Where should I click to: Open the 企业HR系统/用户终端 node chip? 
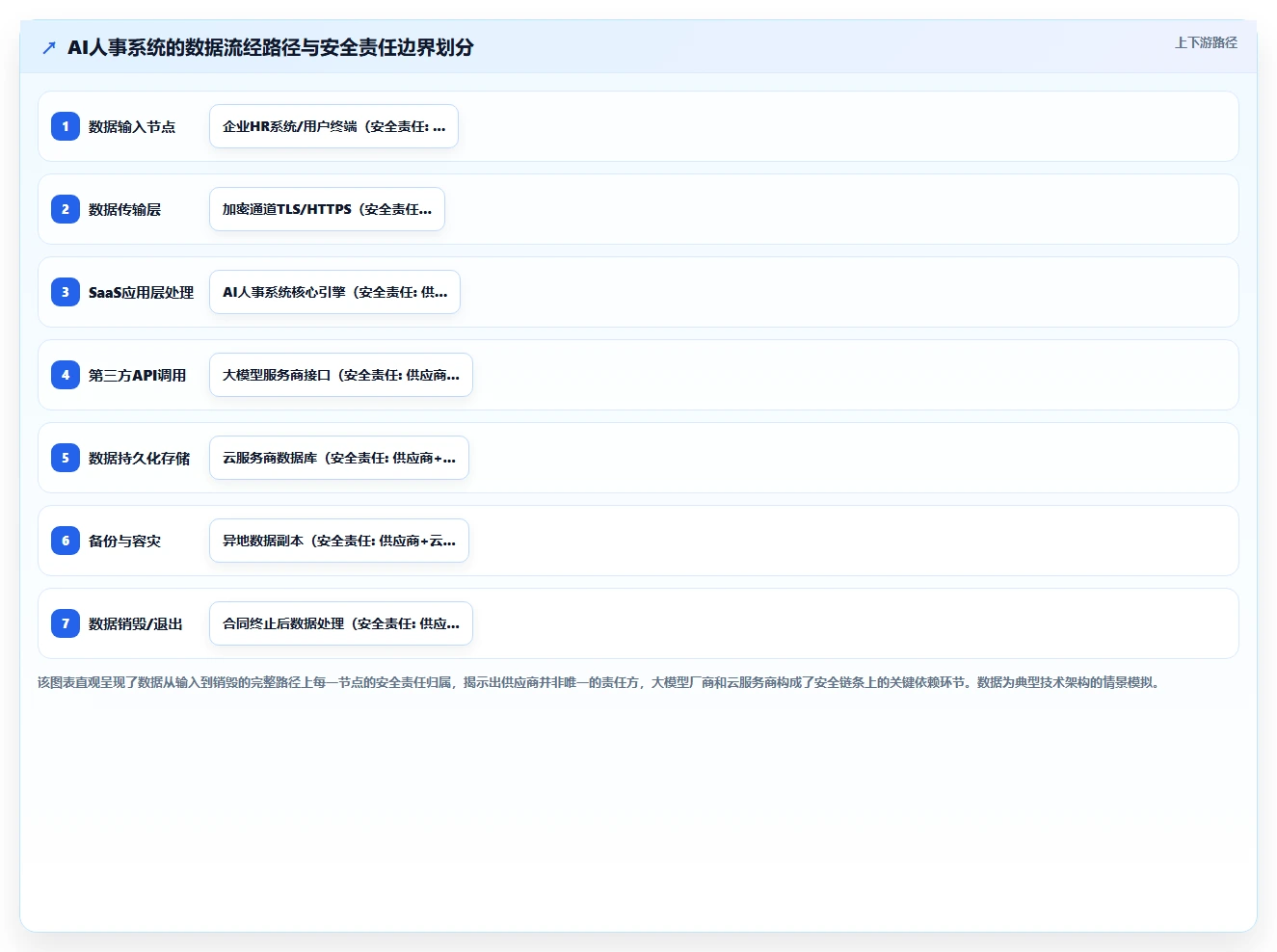click(333, 126)
